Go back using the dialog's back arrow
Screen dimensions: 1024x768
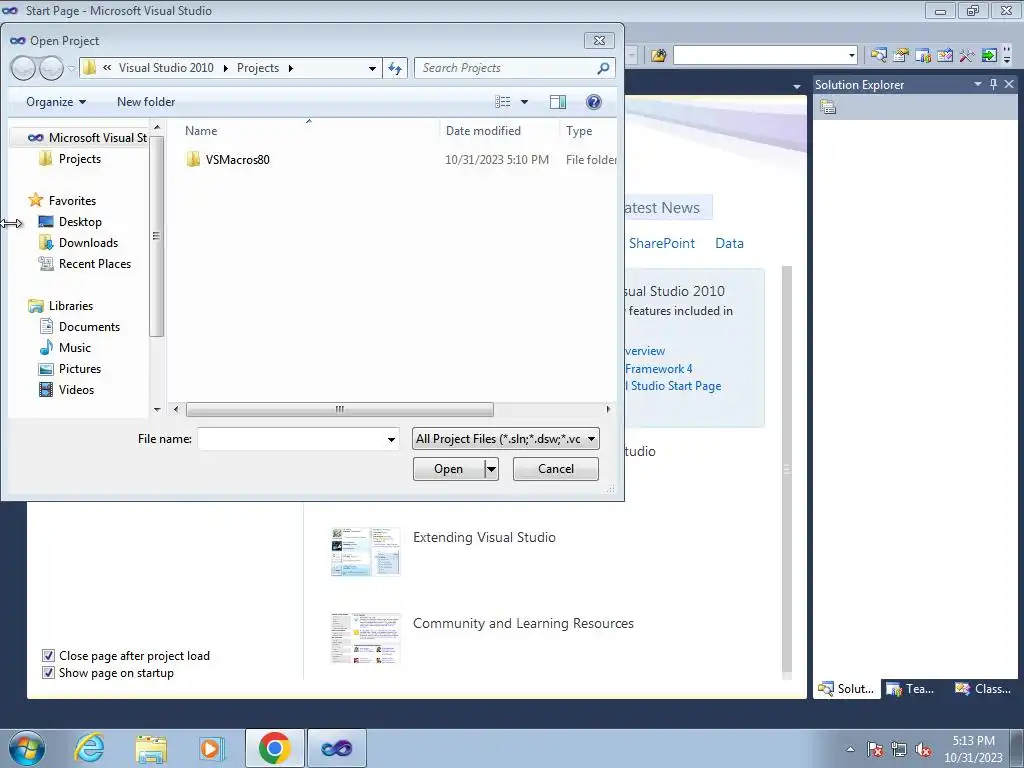[23, 68]
